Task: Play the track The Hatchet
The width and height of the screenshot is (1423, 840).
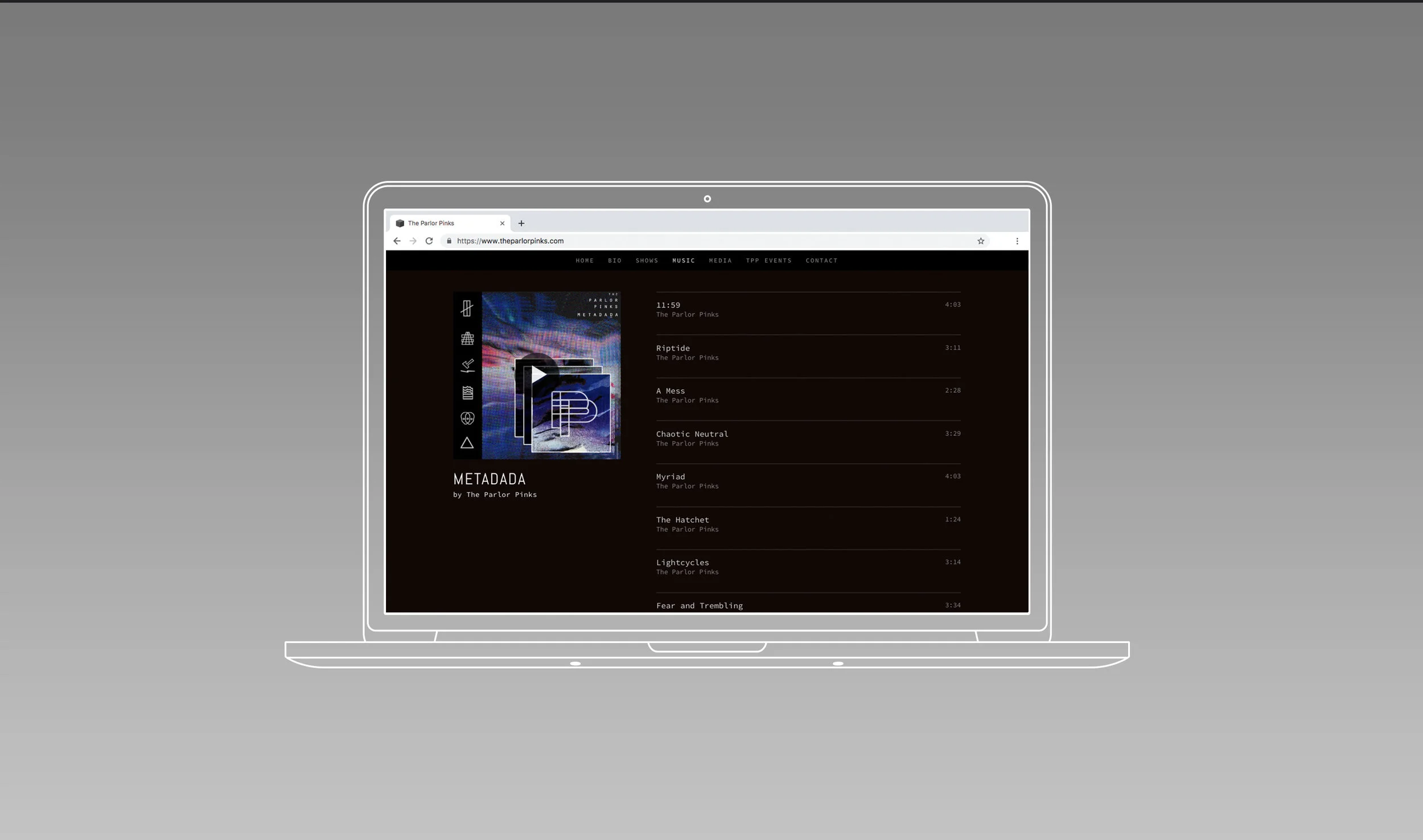Action: [x=808, y=528]
